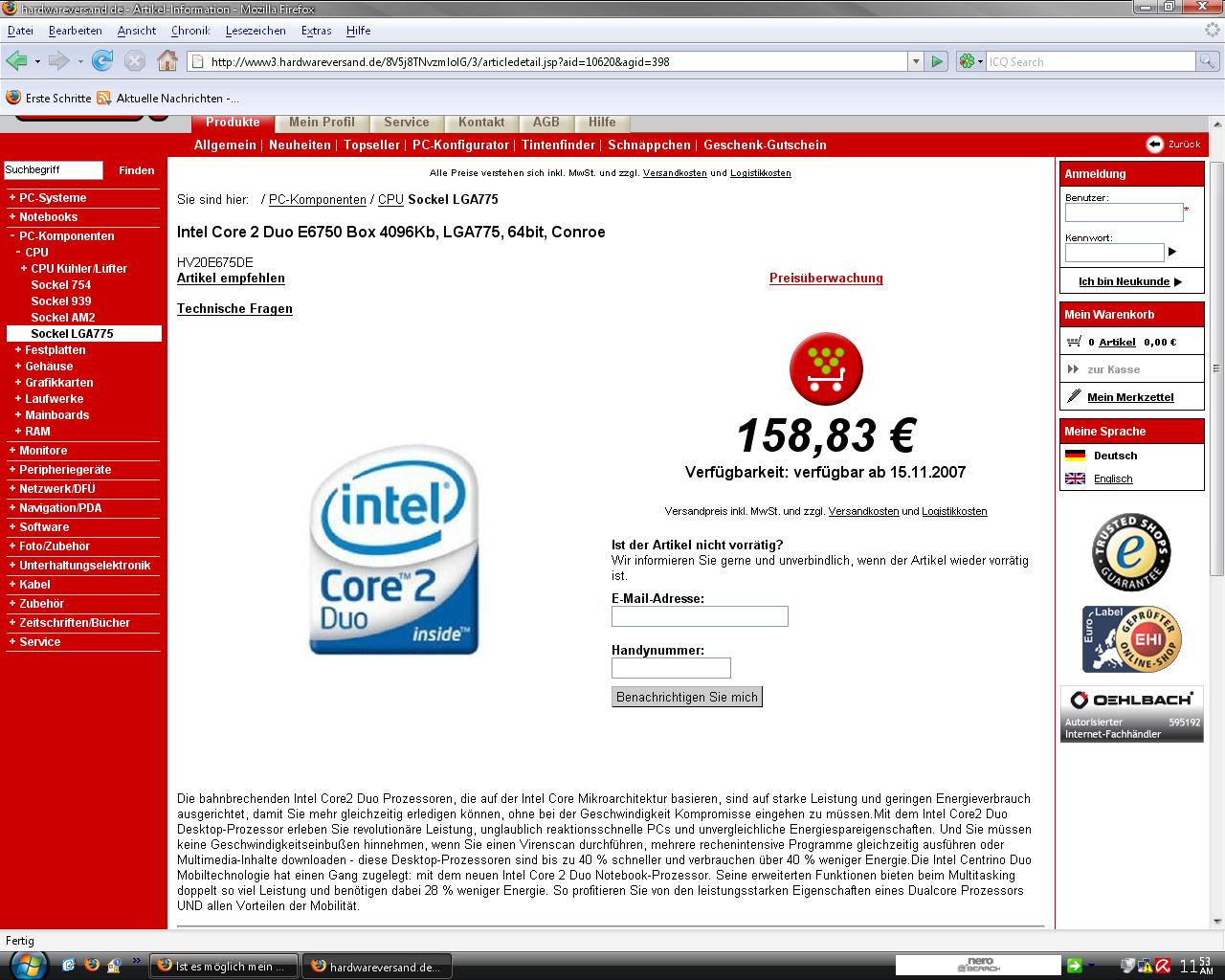Open the EHI Geprüfter Online-Shop badge
This screenshot has width=1225, height=980.
[x=1131, y=639]
